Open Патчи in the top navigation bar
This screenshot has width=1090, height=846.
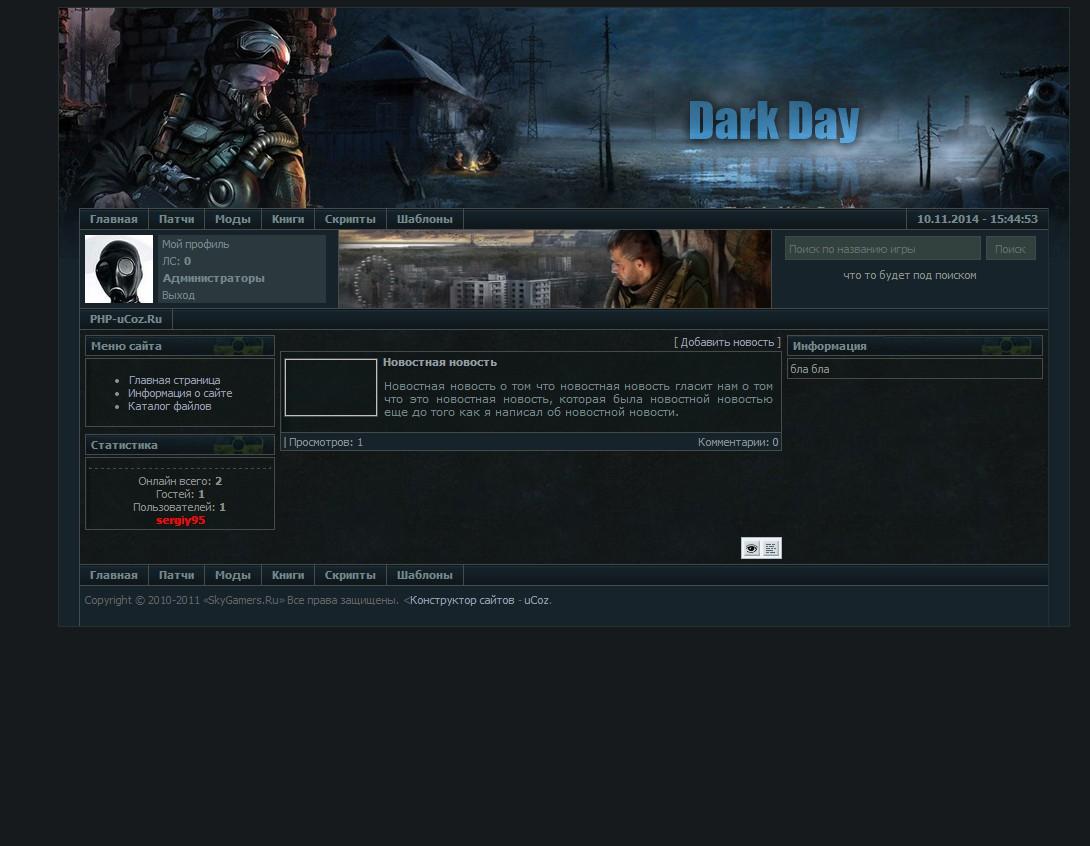point(176,219)
